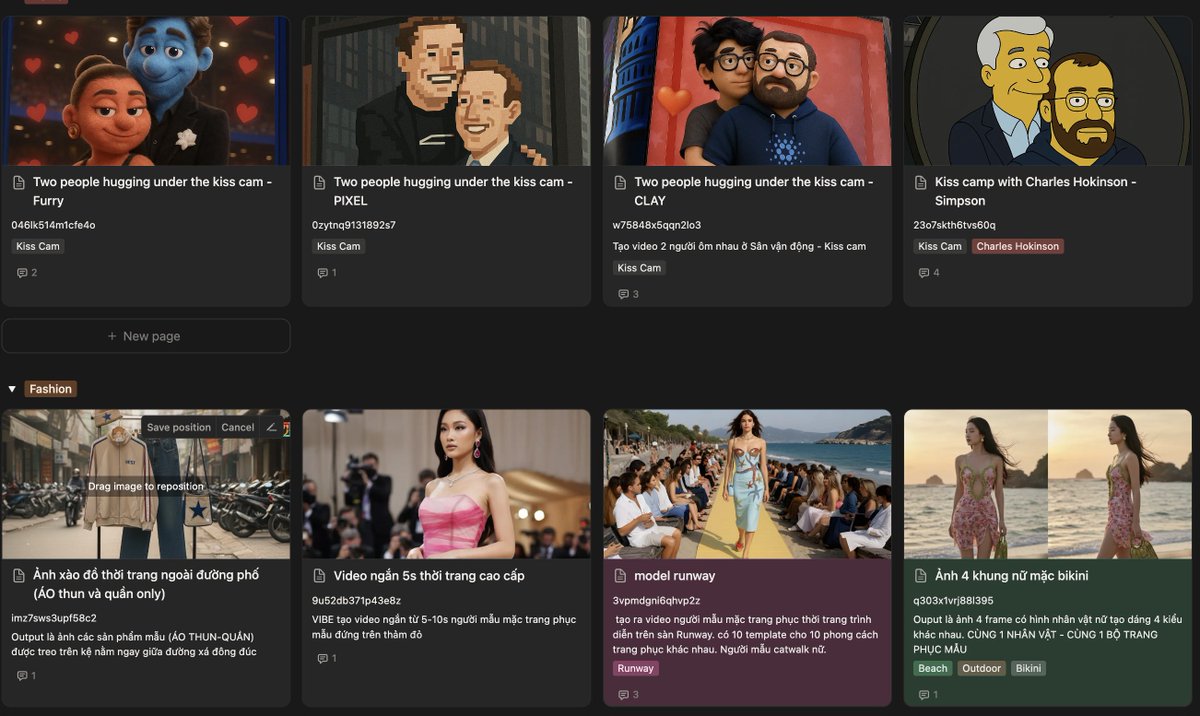Click Kiss Cam tag on Furry card

[38, 246]
